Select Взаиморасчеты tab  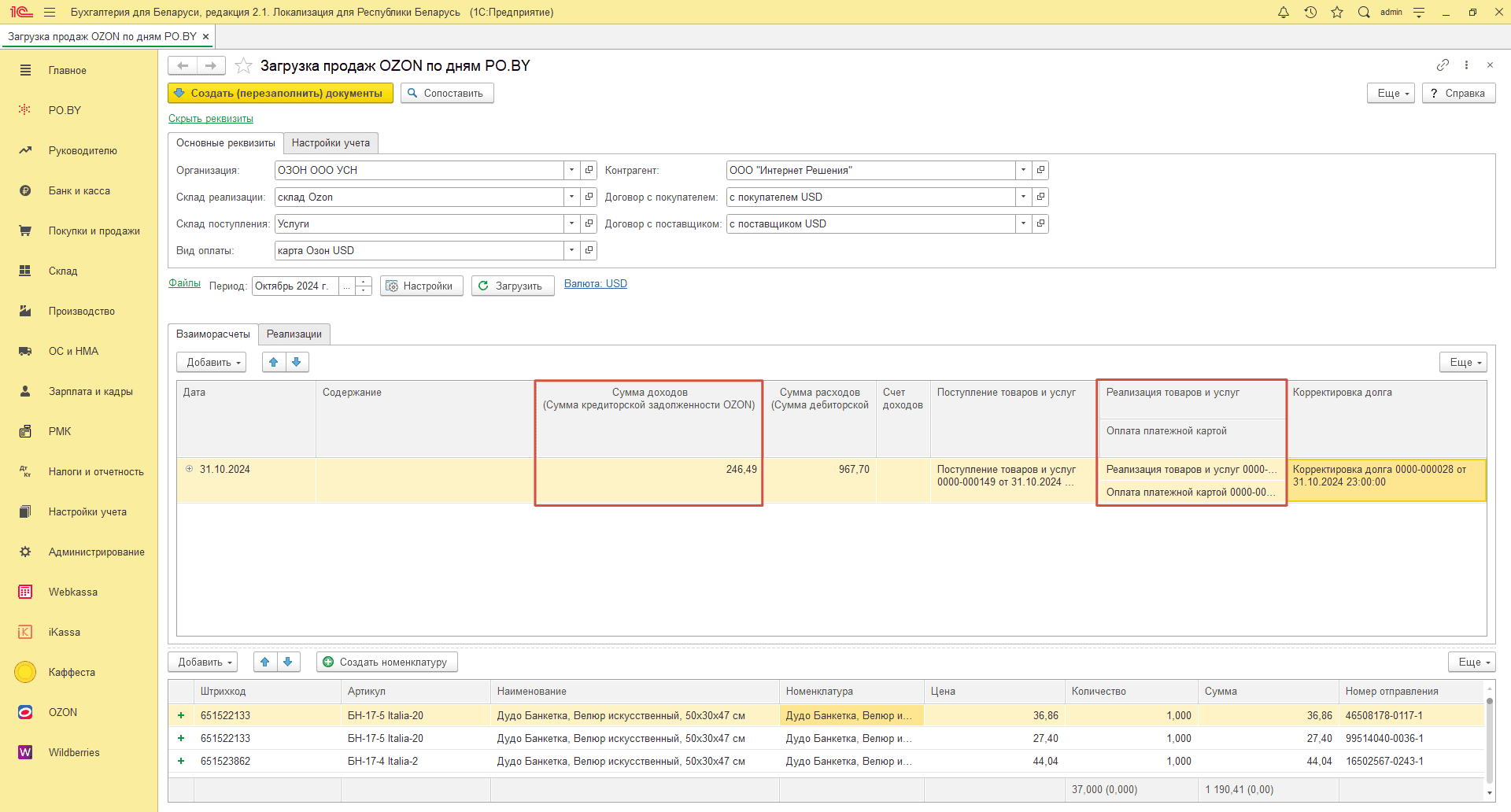tap(213, 334)
